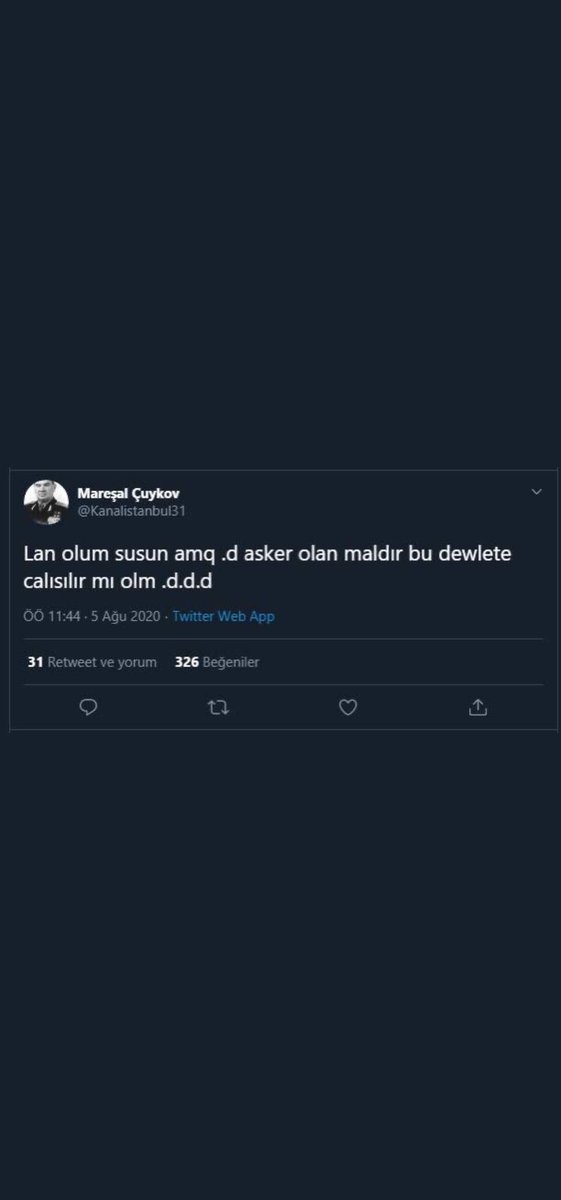The width and height of the screenshot is (561, 1200).
Task: Retweet this tweet using the arrows icon
Action: click(218, 707)
